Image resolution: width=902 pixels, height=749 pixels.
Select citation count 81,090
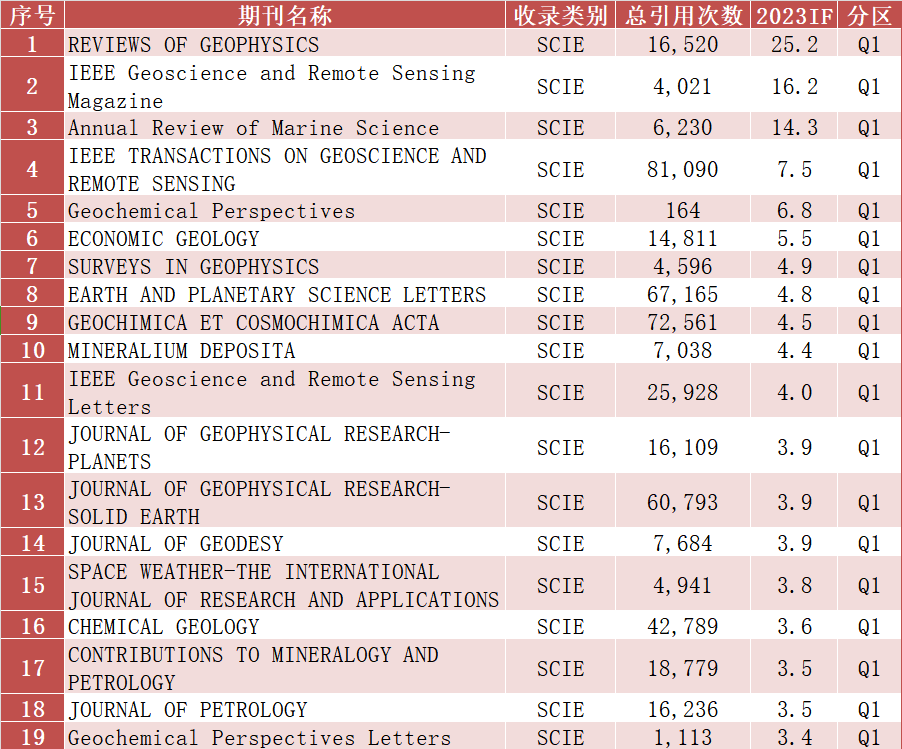point(683,169)
